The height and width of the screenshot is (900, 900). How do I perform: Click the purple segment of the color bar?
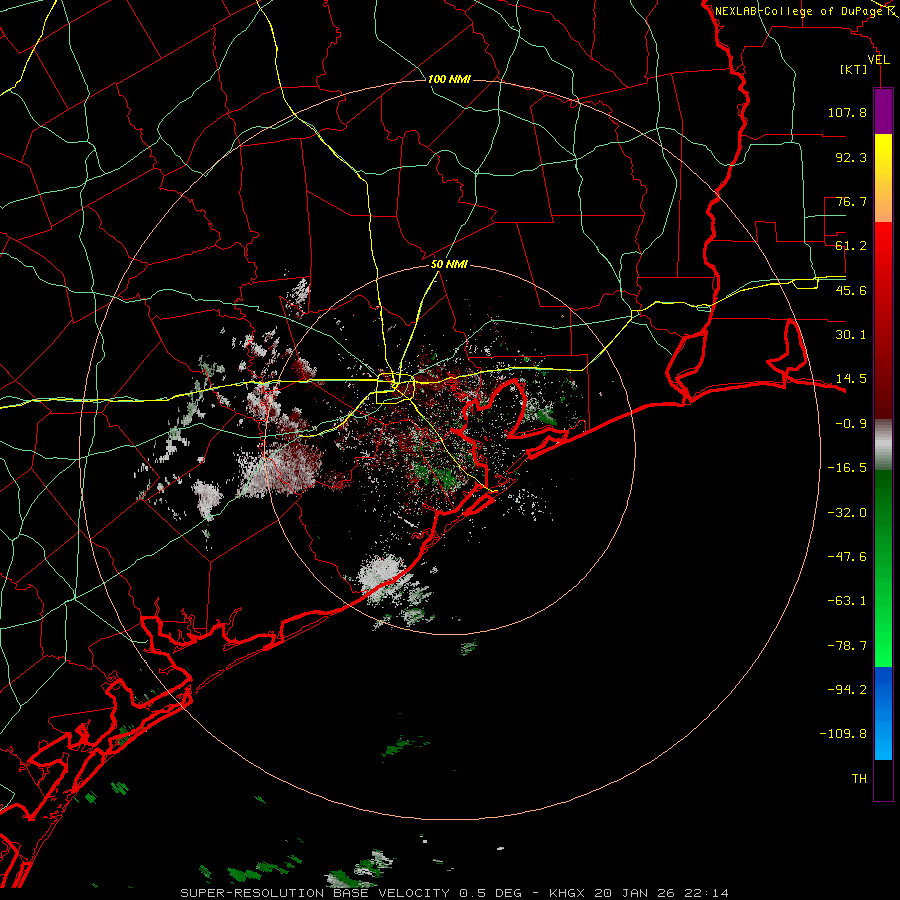(x=883, y=112)
